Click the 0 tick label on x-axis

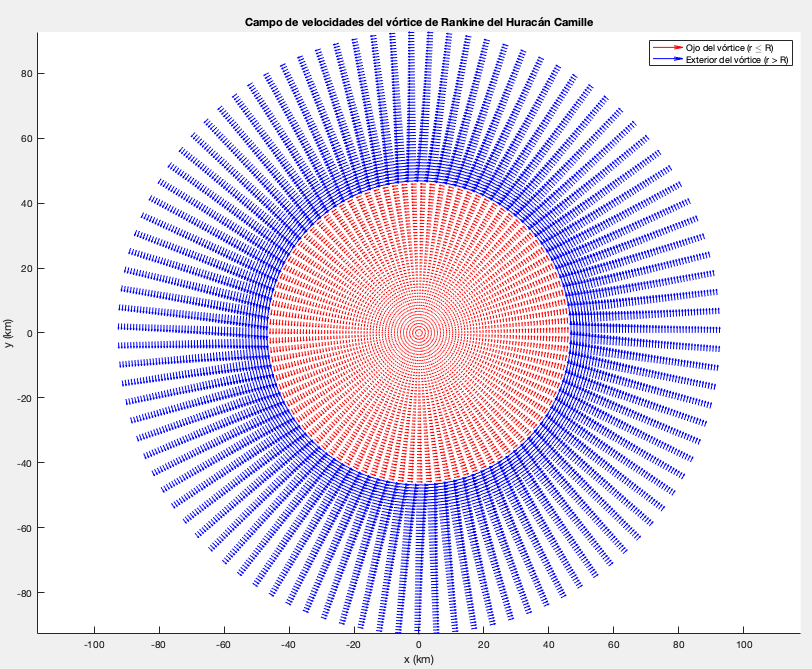point(419,645)
